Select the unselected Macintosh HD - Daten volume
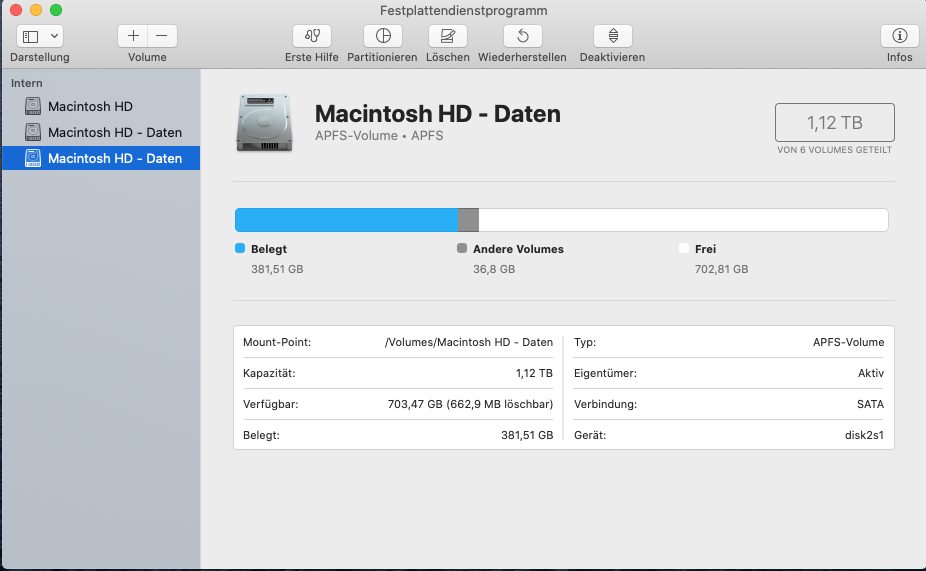 [x=114, y=132]
